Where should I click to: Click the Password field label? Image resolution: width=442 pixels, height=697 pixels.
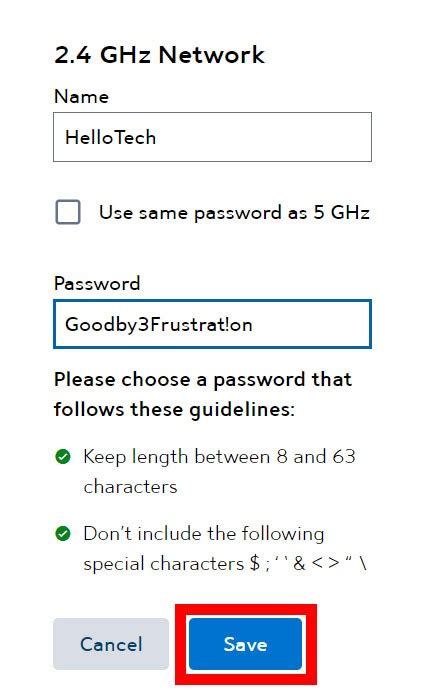click(x=97, y=283)
